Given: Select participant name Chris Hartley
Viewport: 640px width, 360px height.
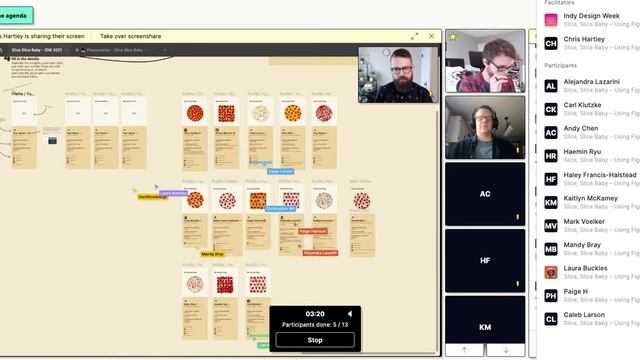Looking at the screenshot, I should click(584, 39).
